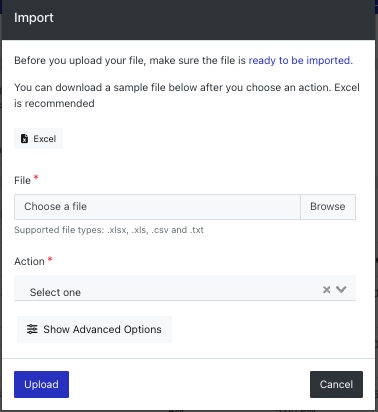Open the 'ready to be imported' link

[x=301, y=60]
